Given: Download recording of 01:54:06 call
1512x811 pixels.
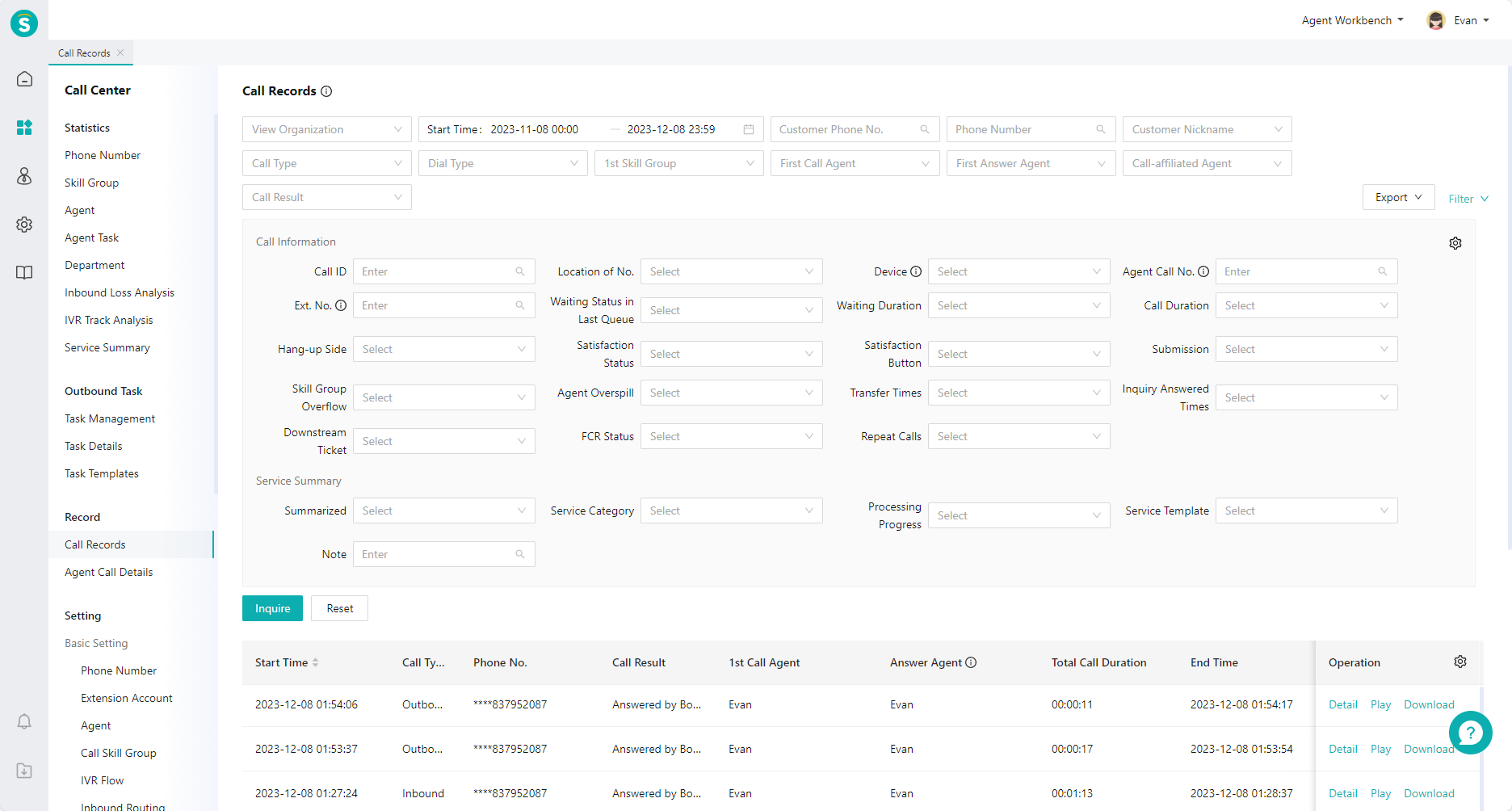Looking at the screenshot, I should [1429, 704].
